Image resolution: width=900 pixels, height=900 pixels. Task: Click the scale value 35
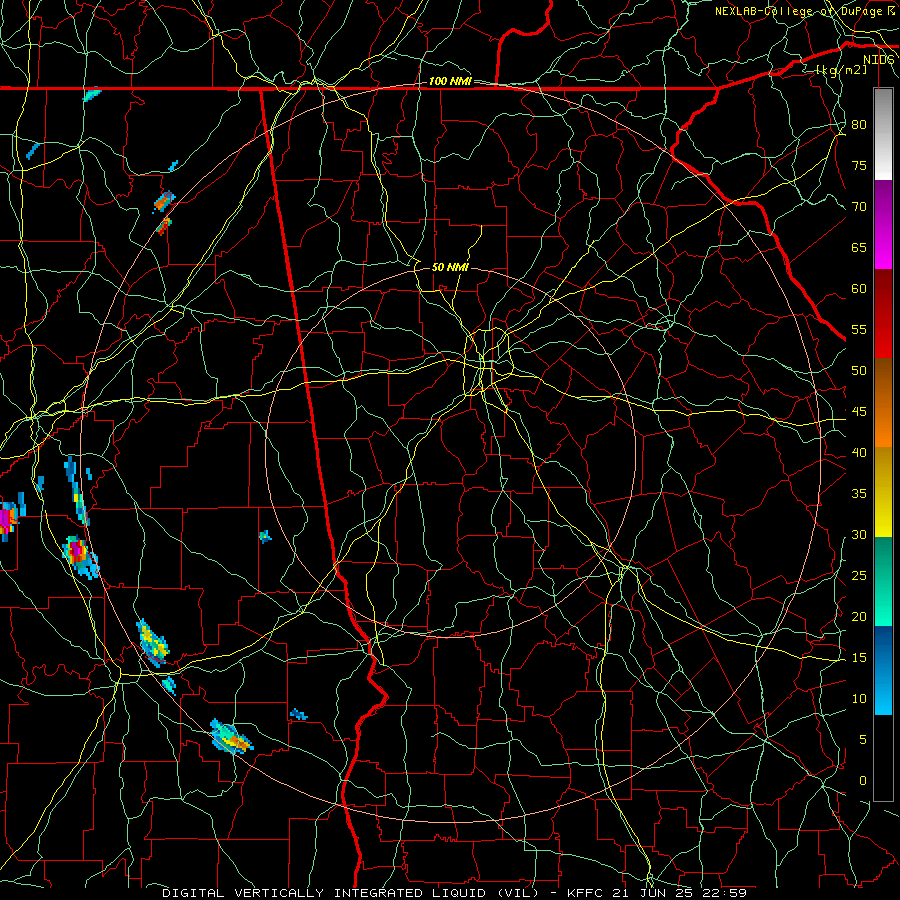point(859,494)
